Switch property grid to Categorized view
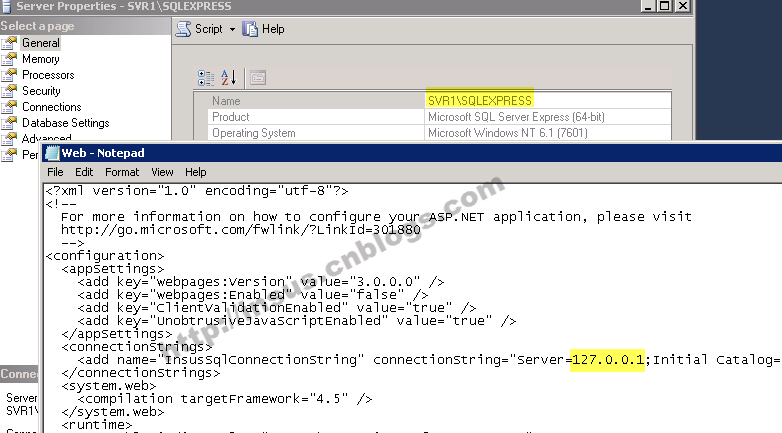The width and height of the screenshot is (782, 433). pyautogui.click(x=206, y=78)
